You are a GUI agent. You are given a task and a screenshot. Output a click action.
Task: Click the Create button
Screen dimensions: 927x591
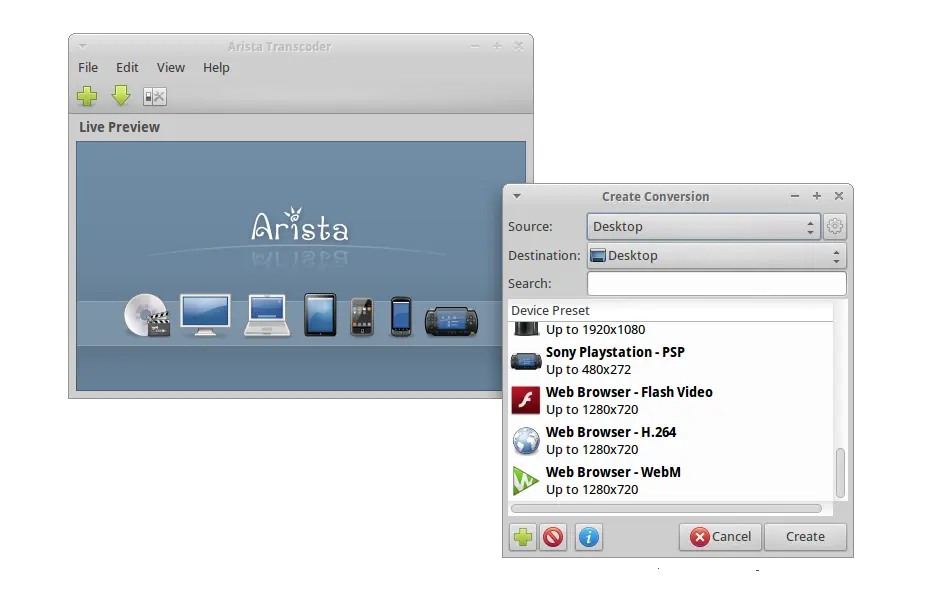pos(805,537)
